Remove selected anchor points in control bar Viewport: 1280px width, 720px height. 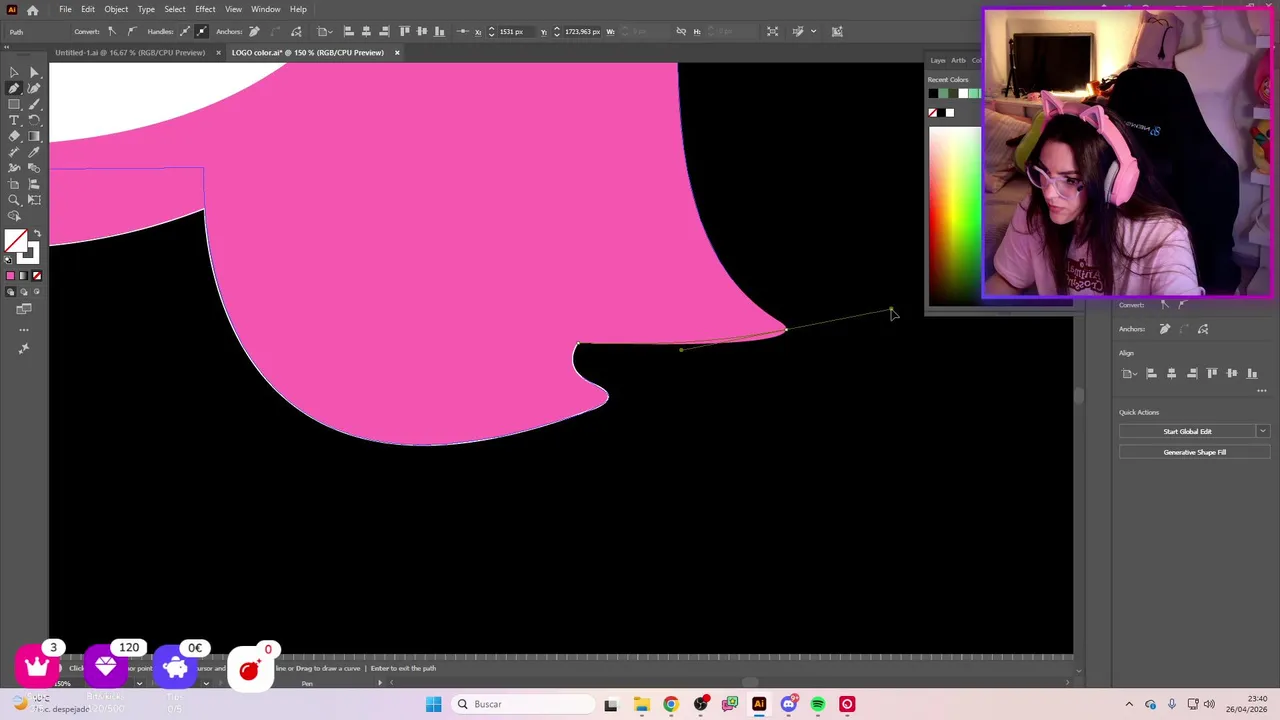(254, 31)
